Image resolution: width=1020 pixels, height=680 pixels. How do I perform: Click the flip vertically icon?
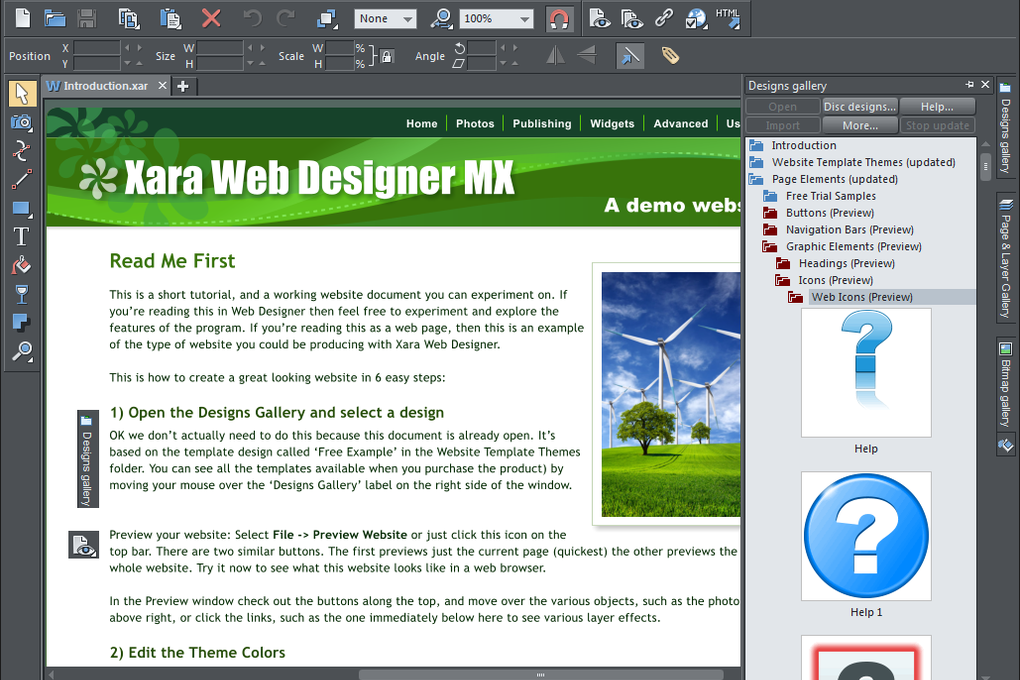[x=587, y=55]
